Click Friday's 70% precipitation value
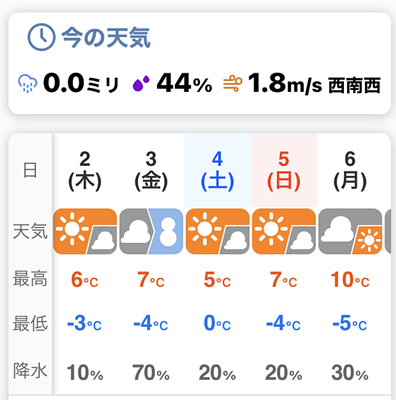Viewport: 396px width, 400px height. [151, 372]
